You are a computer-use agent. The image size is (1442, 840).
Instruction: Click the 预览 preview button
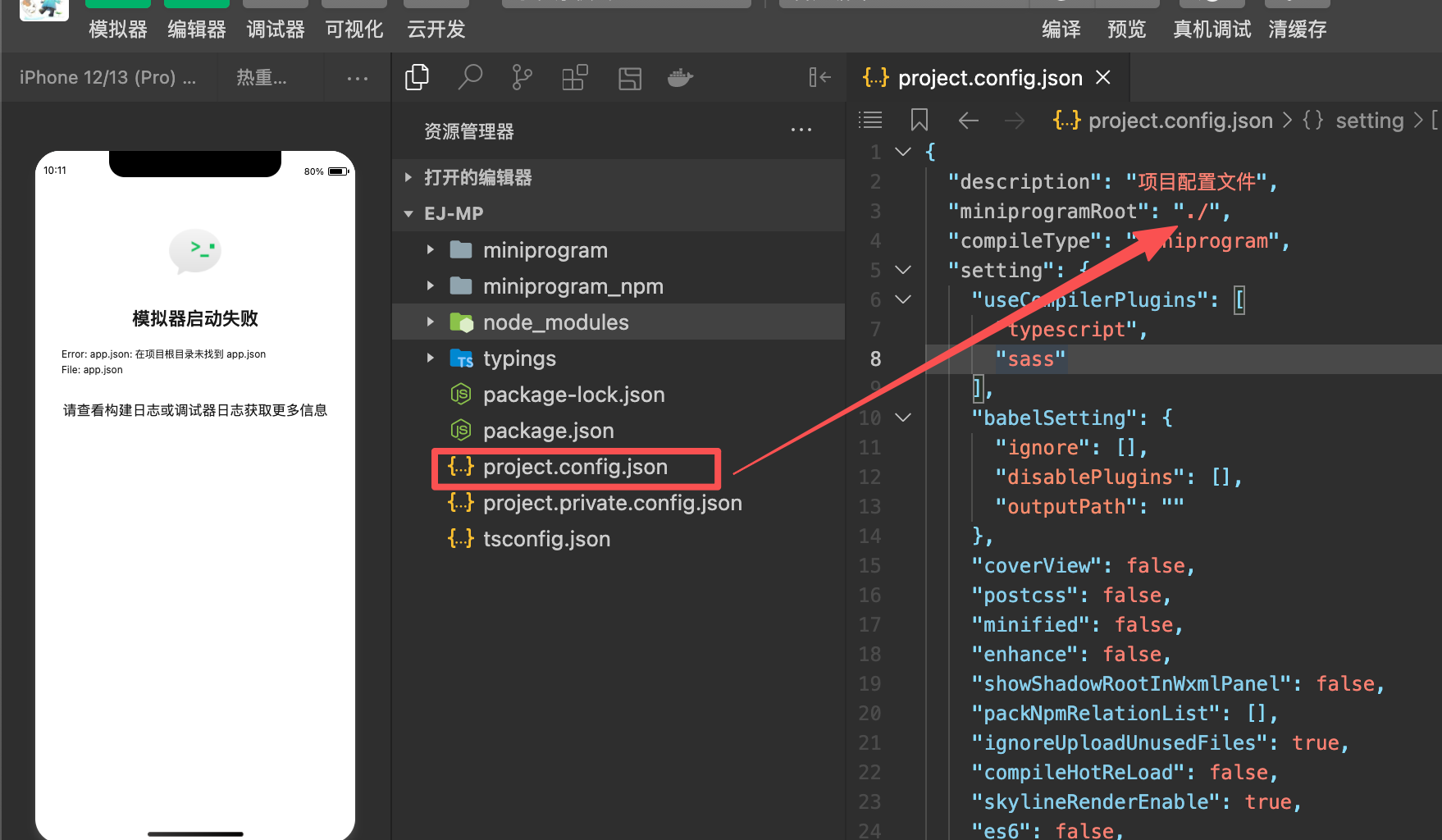(x=1127, y=30)
